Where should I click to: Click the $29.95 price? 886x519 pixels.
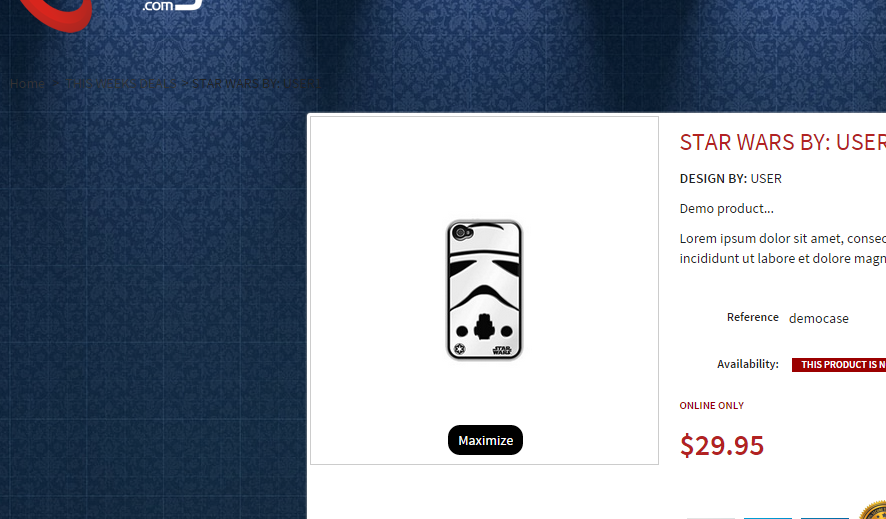coord(722,445)
